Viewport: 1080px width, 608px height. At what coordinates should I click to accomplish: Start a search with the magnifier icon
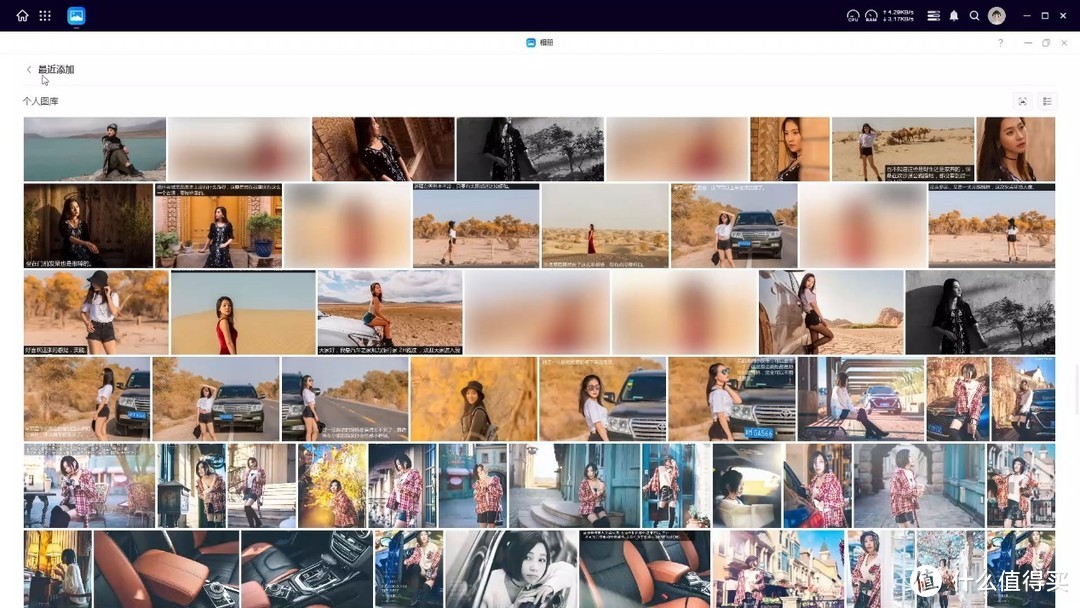coord(975,15)
